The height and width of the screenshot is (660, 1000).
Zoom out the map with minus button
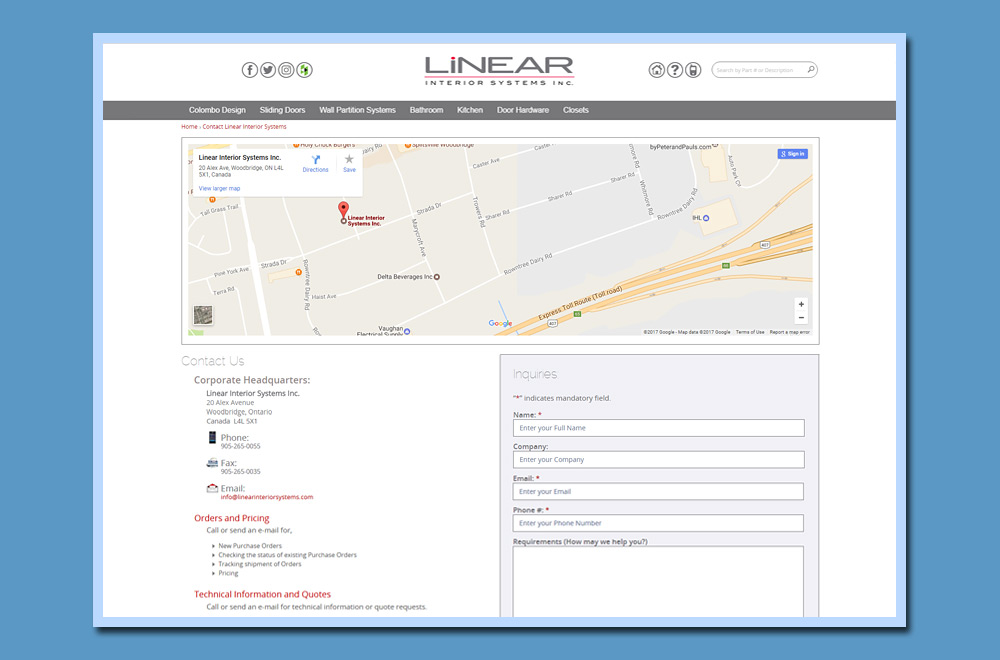(801, 318)
